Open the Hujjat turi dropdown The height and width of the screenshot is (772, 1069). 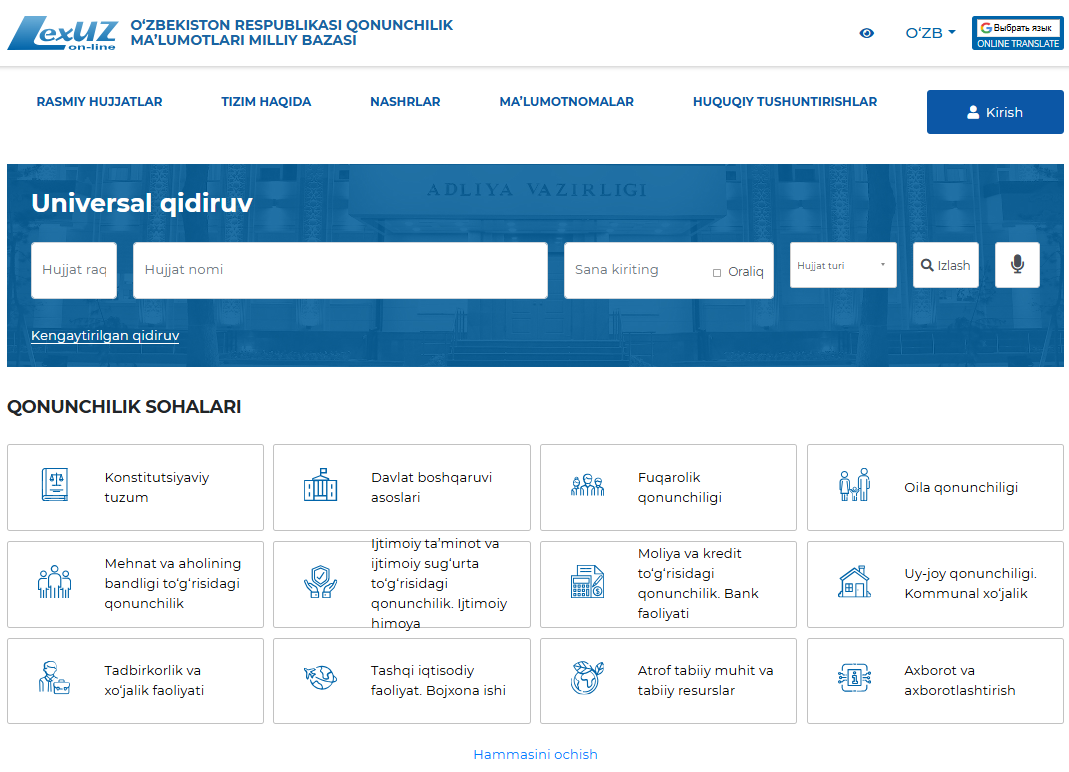click(x=842, y=265)
